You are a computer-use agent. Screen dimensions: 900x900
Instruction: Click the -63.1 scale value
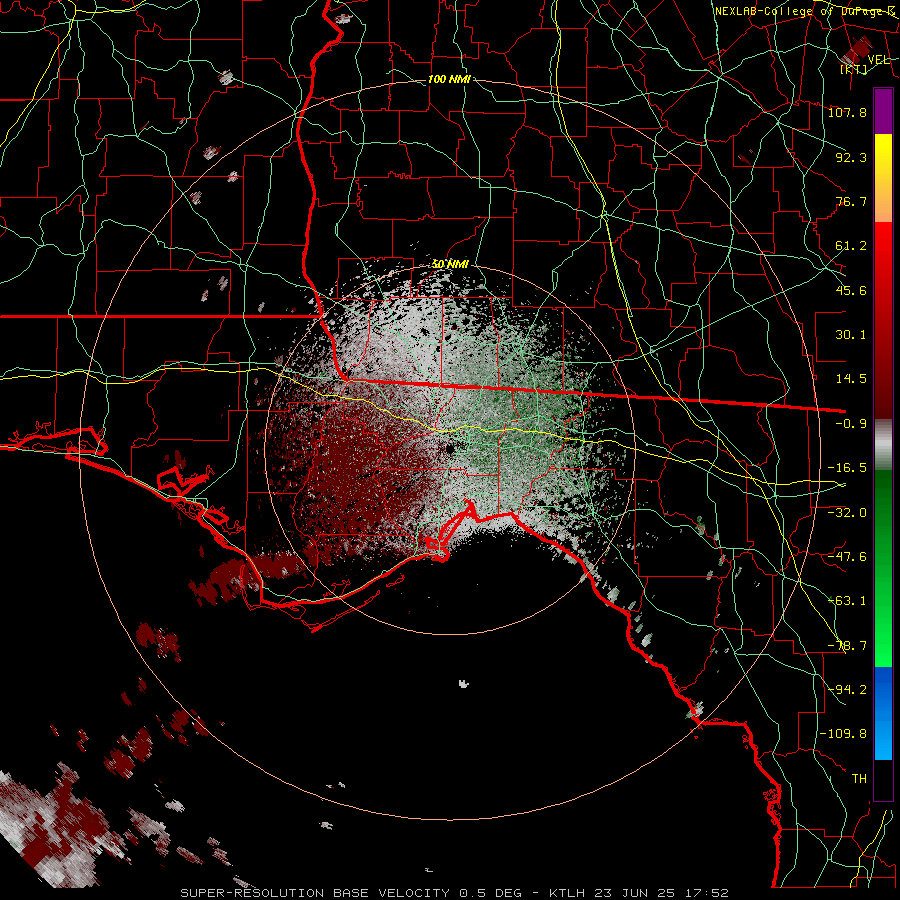tap(847, 600)
